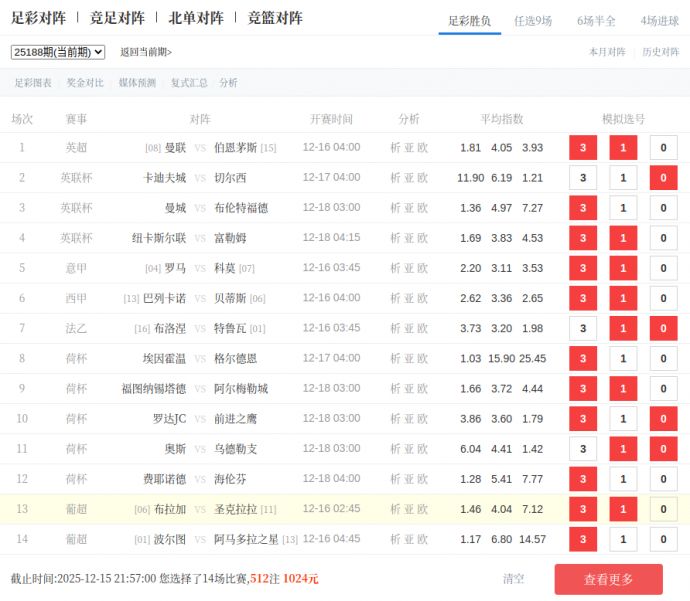Open the 竞篮对阵 navigation heading
690x601 pixels.
[275, 18]
